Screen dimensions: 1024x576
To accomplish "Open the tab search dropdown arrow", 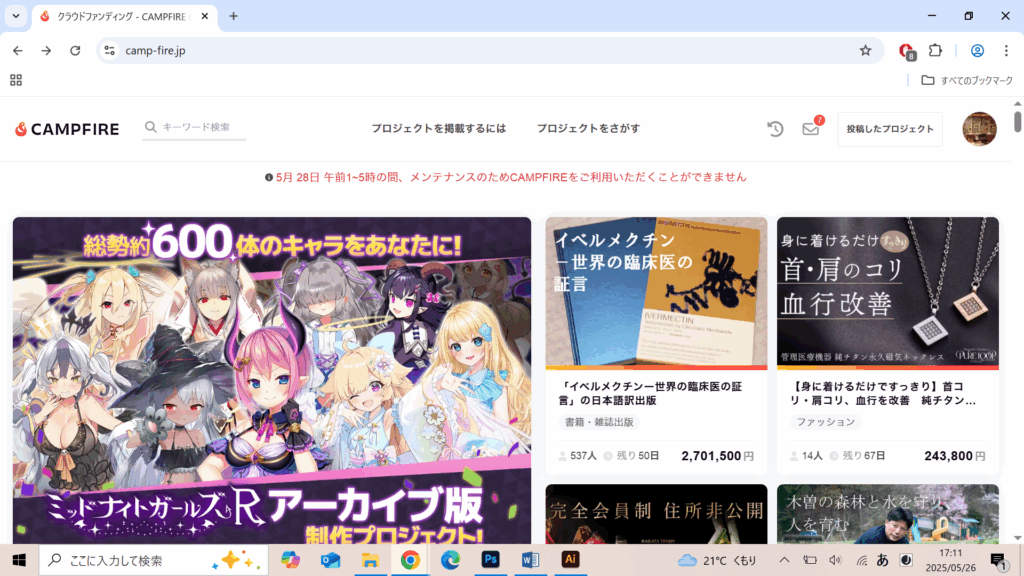I will (x=16, y=16).
